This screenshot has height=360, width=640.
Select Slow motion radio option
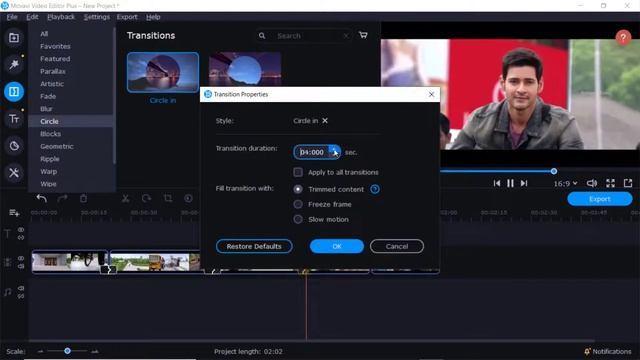[298, 219]
